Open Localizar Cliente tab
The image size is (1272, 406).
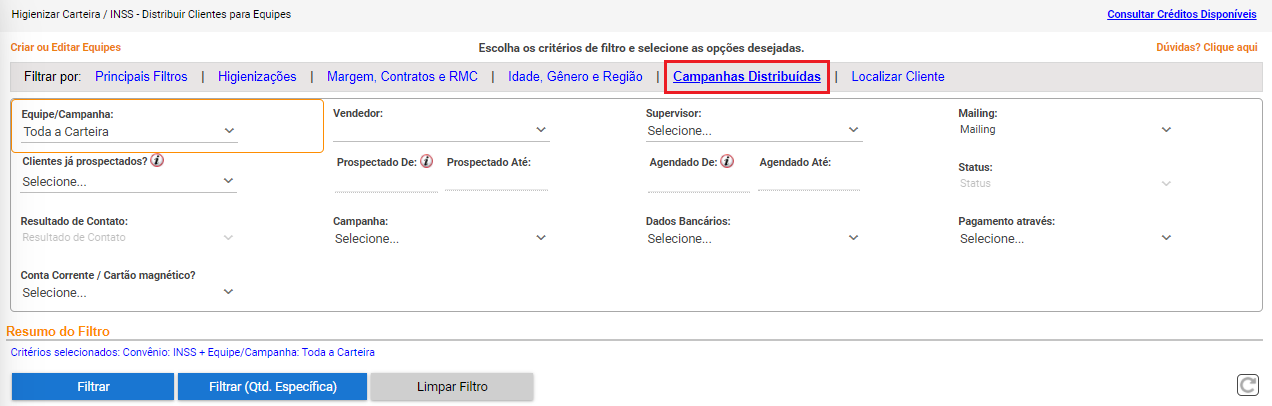coord(898,76)
